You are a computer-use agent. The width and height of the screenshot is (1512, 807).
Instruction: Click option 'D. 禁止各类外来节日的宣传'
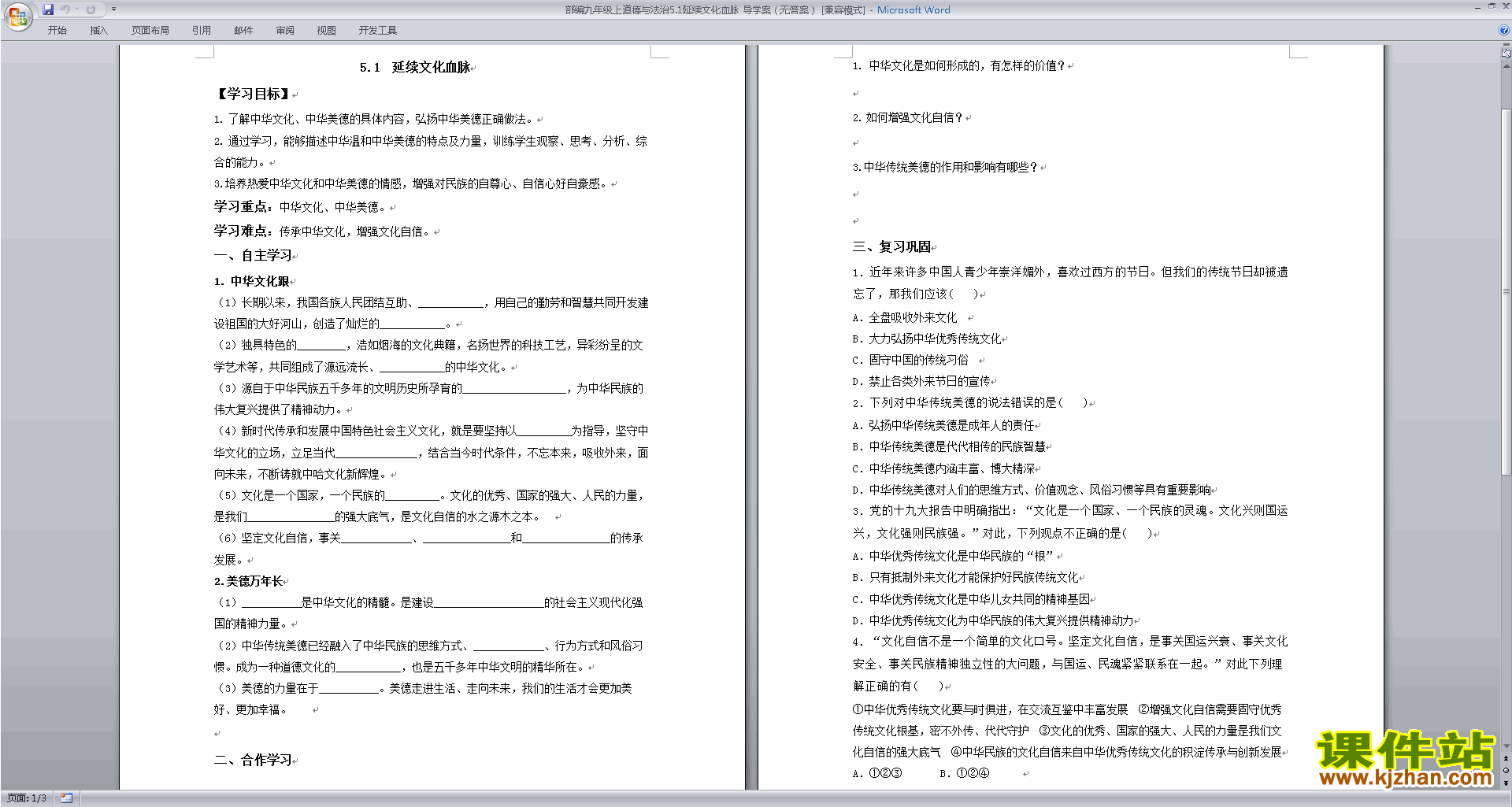(921, 381)
